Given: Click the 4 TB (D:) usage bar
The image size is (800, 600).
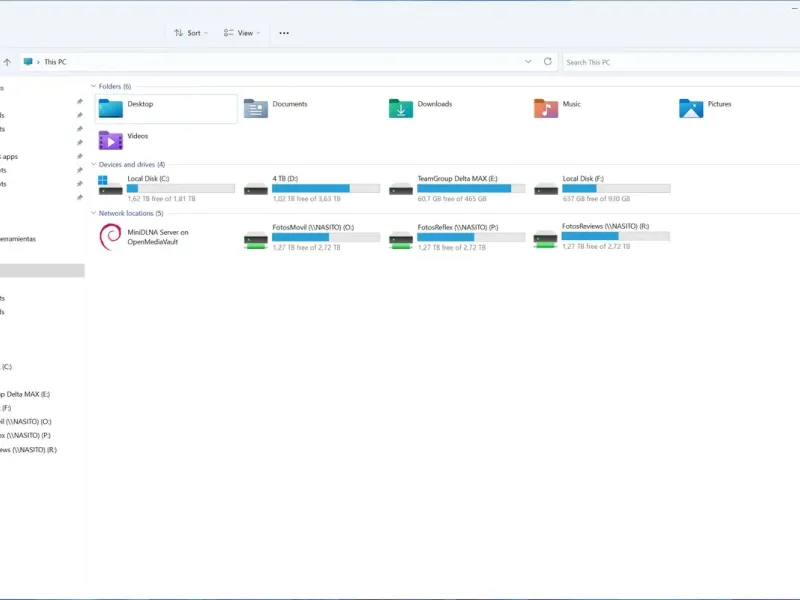Looking at the screenshot, I should pos(326,188).
